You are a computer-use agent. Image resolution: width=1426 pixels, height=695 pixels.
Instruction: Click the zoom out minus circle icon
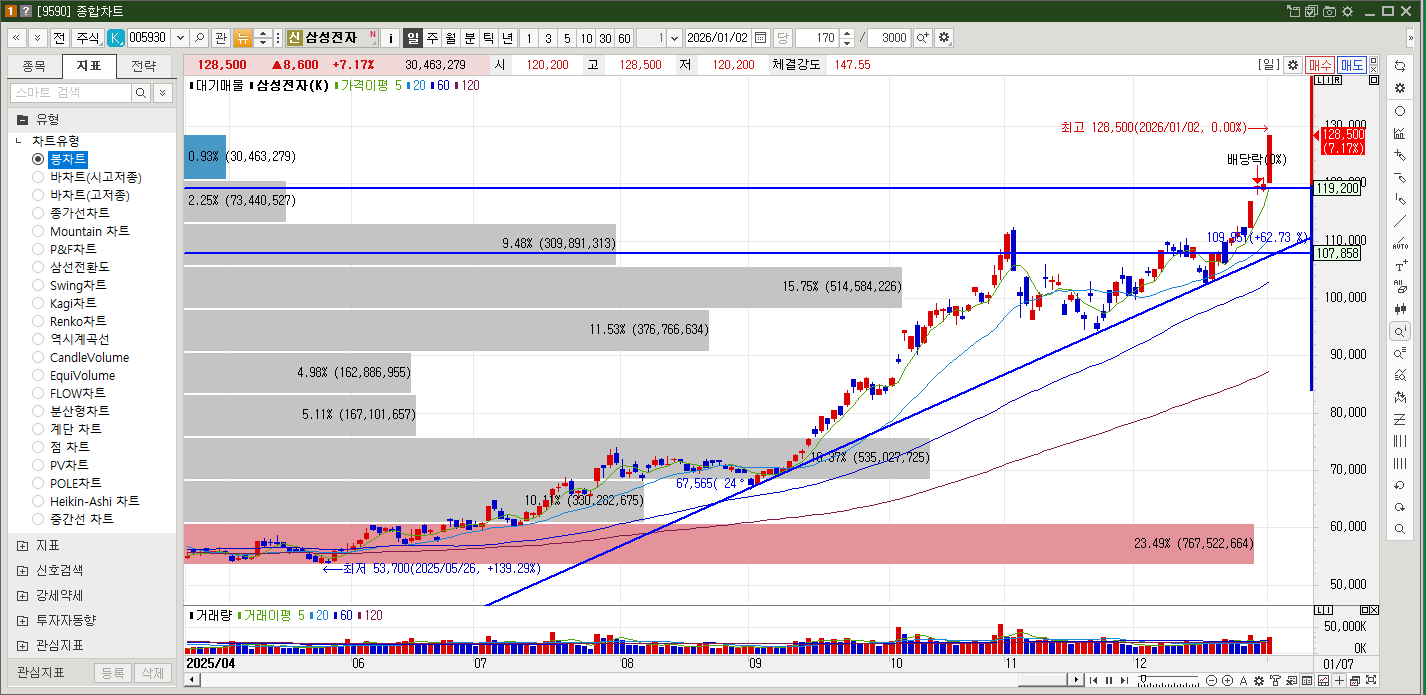point(1211,680)
